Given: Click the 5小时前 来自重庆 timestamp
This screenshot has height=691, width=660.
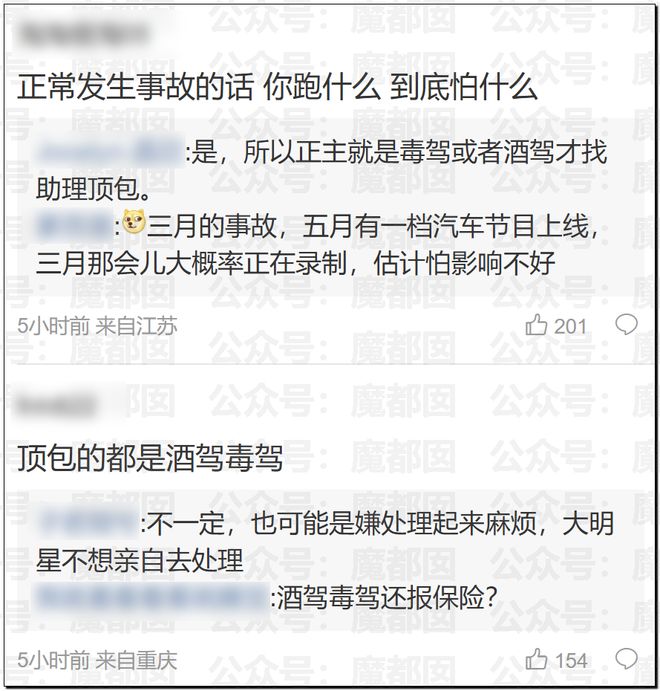Looking at the screenshot, I should coord(97,660).
